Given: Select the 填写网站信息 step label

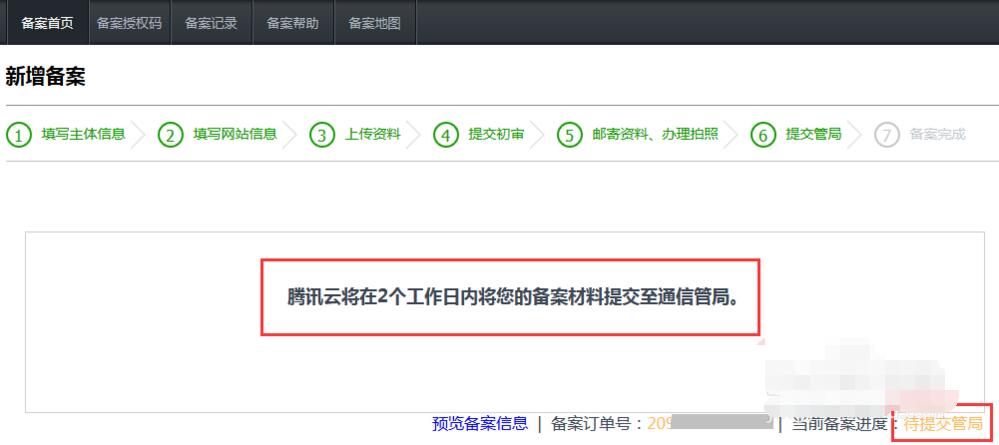Looking at the screenshot, I should pyautogui.click(x=235, y=135).
